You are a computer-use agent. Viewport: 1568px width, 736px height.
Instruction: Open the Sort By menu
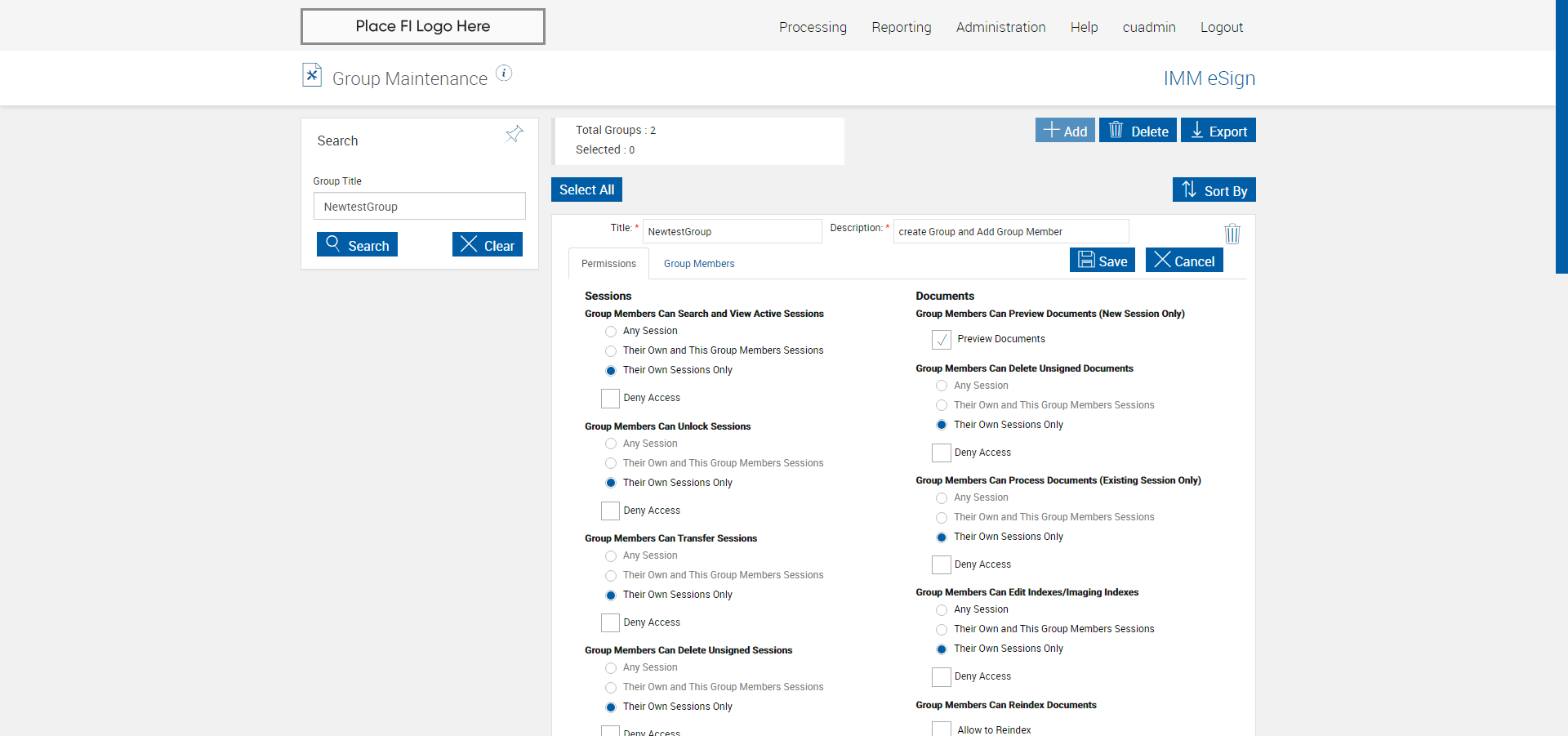1214,190
